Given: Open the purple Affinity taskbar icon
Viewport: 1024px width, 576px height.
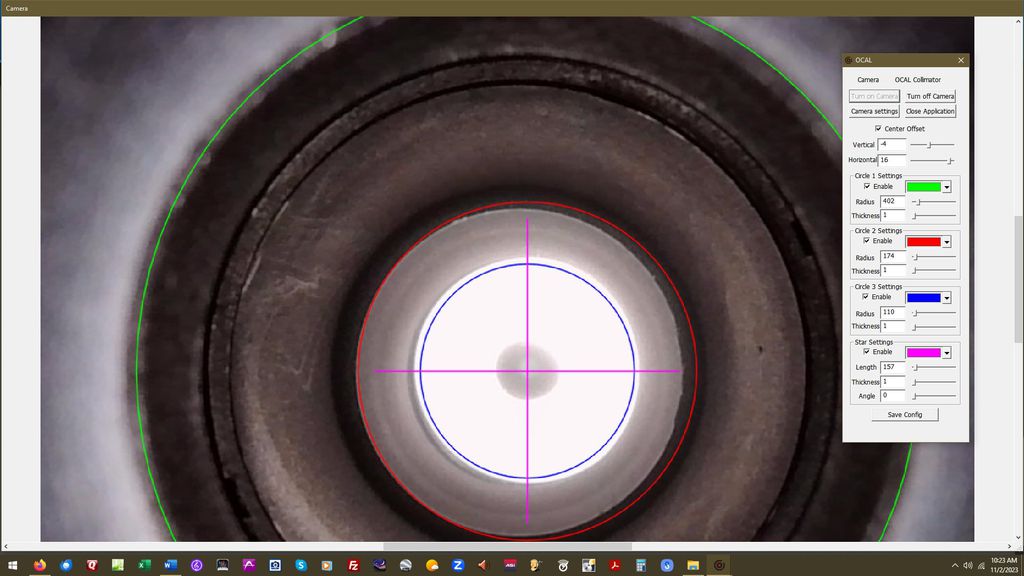Looking at the screenshot, I should [249, 565].
